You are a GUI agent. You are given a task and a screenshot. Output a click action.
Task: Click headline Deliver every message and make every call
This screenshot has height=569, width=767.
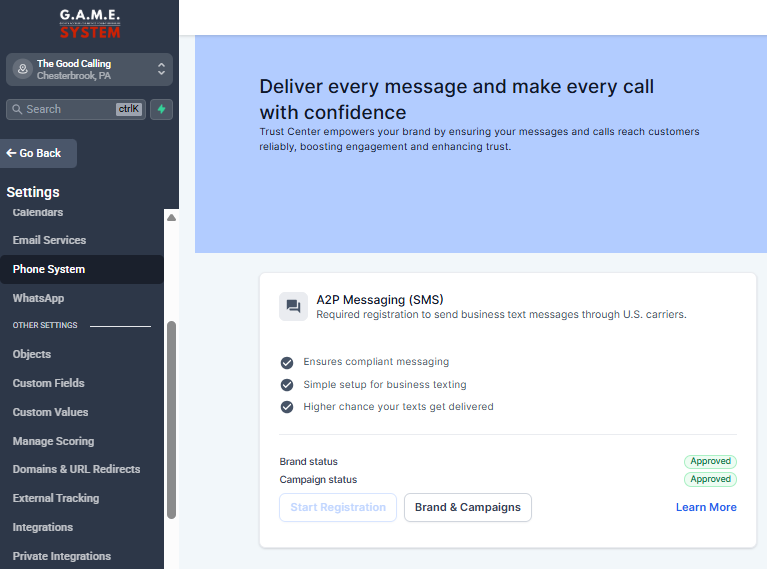(456, 99)
